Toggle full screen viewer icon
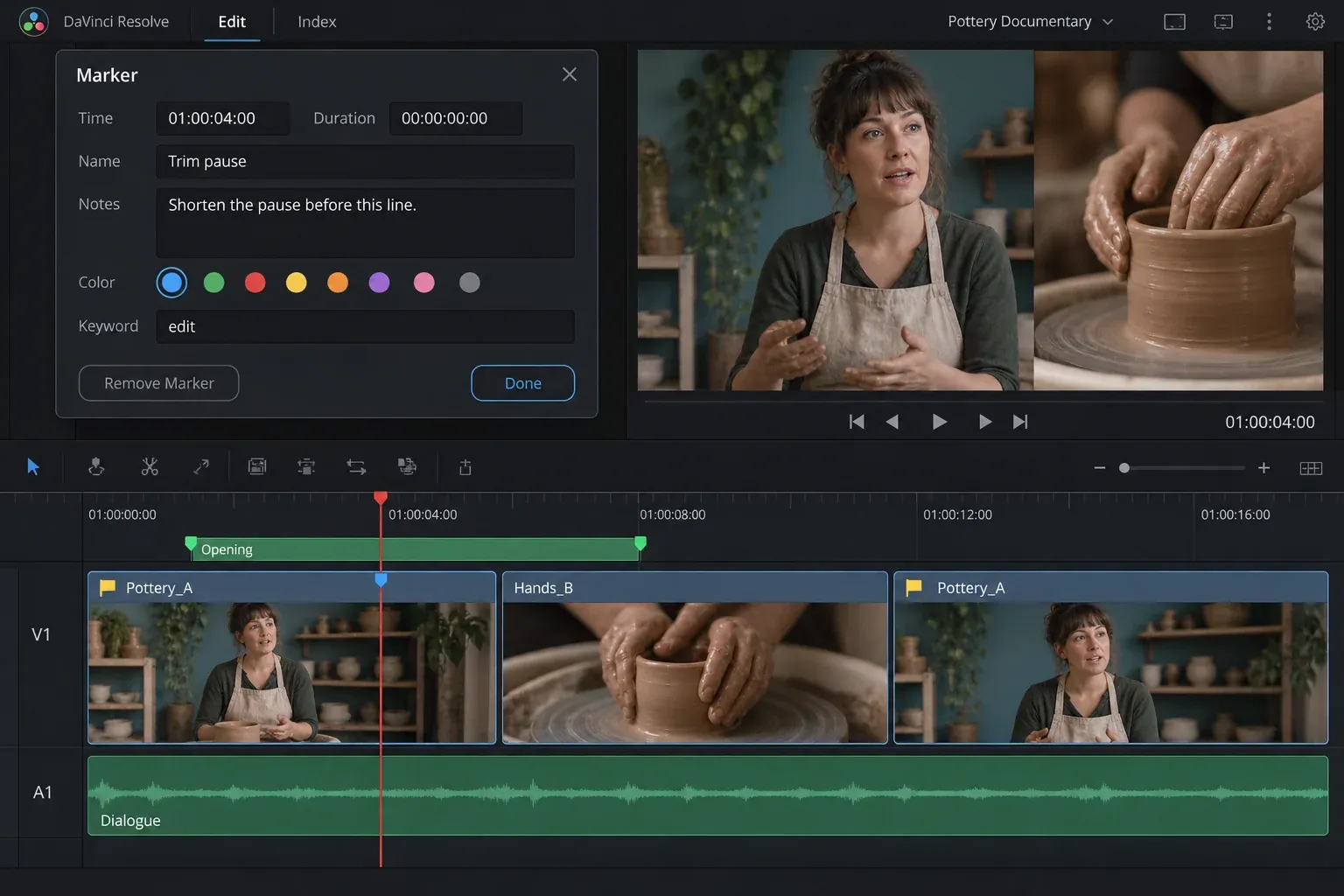Image resolution: width=1344 pixels, height=896 pixels. click(x=1174, y=22)
